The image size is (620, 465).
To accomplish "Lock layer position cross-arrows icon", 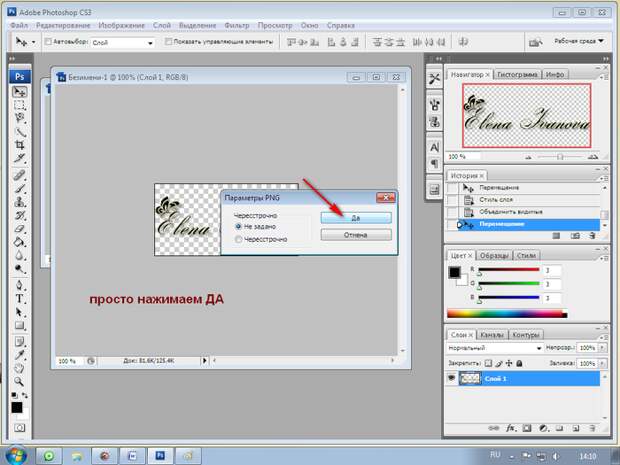I will [509, 363].
